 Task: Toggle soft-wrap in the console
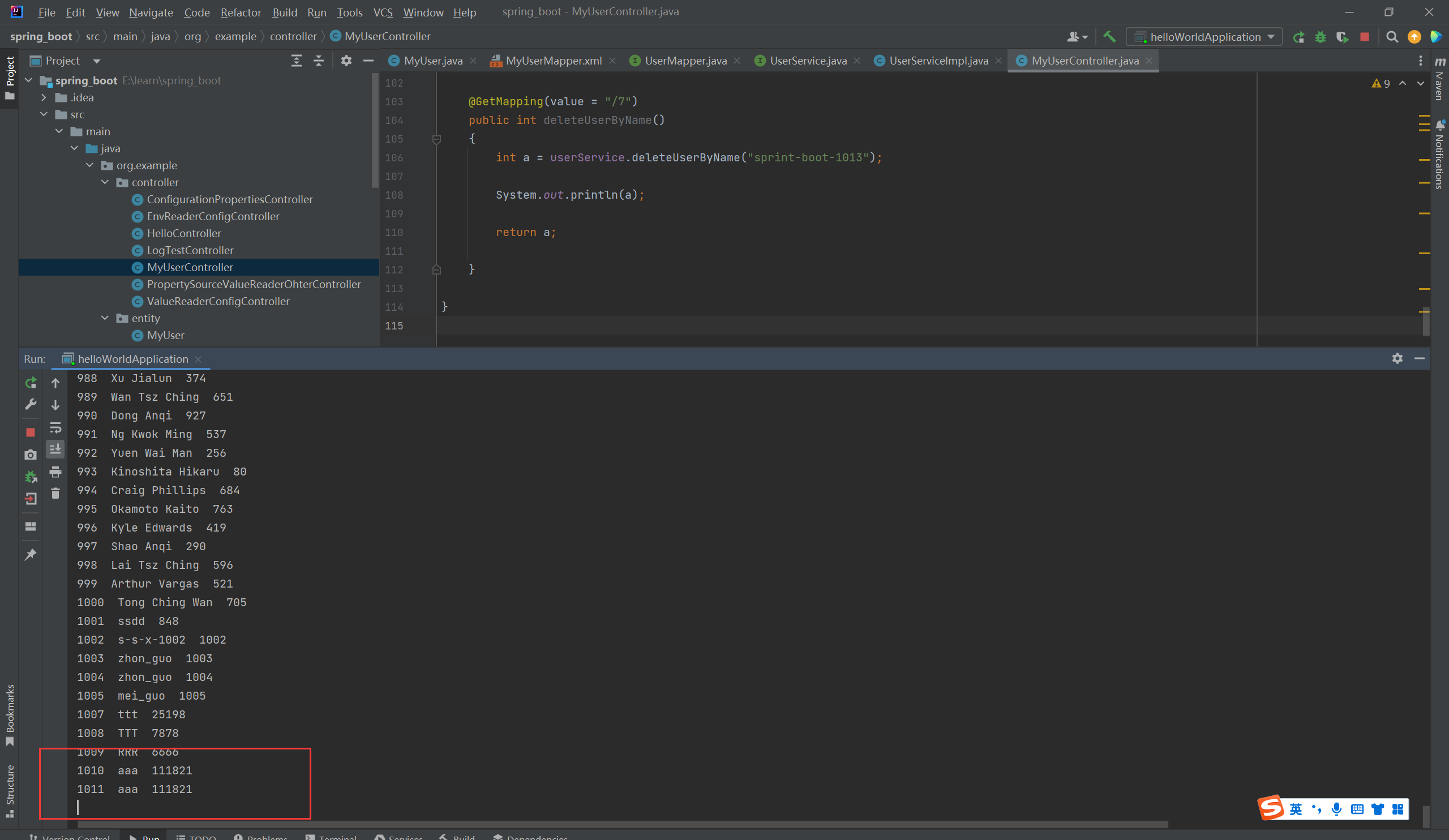click(55, 428)
